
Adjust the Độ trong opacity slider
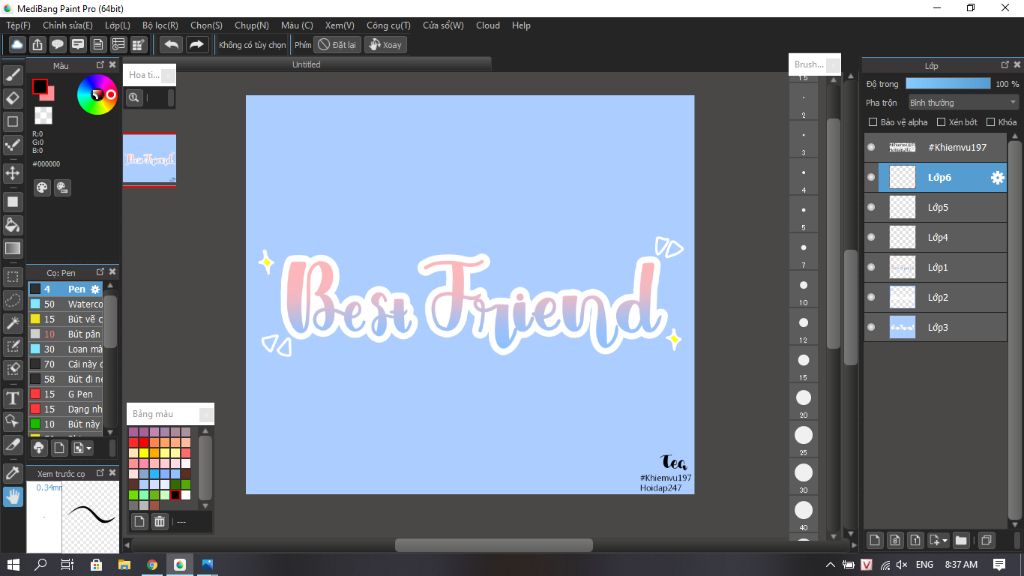coord(948,84)
